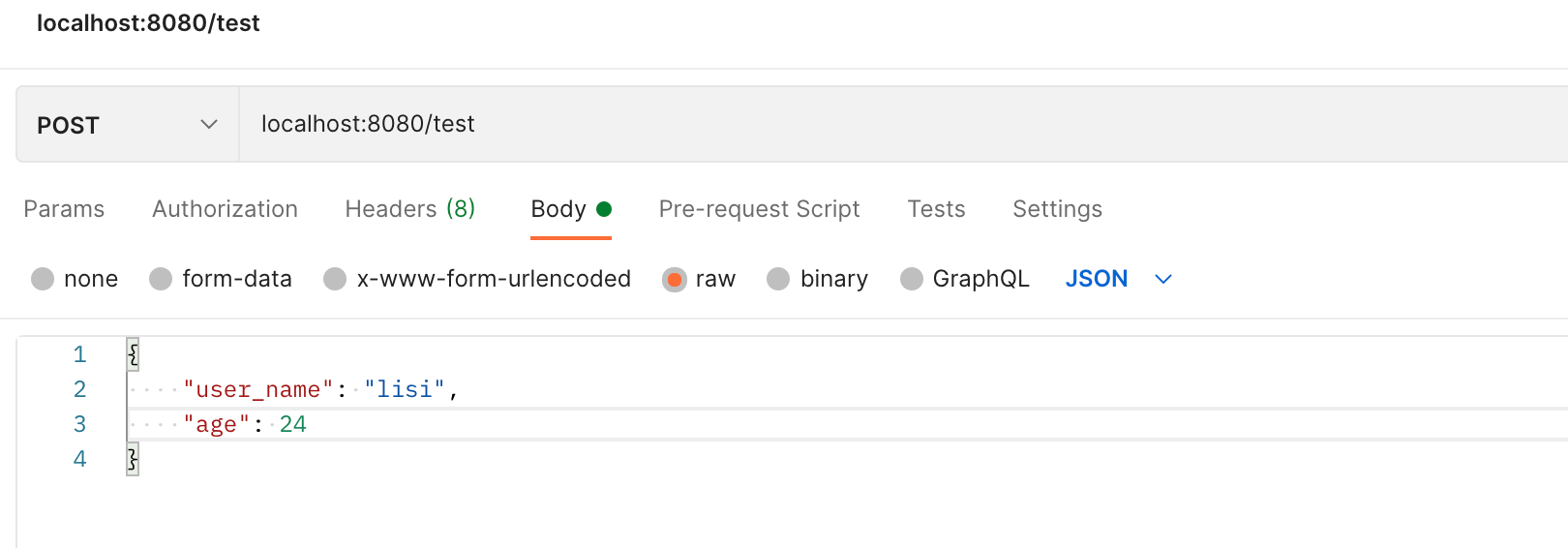
Task: Click the age value 24 in editor
Action: pyautogui.click(x=293, y=424)
